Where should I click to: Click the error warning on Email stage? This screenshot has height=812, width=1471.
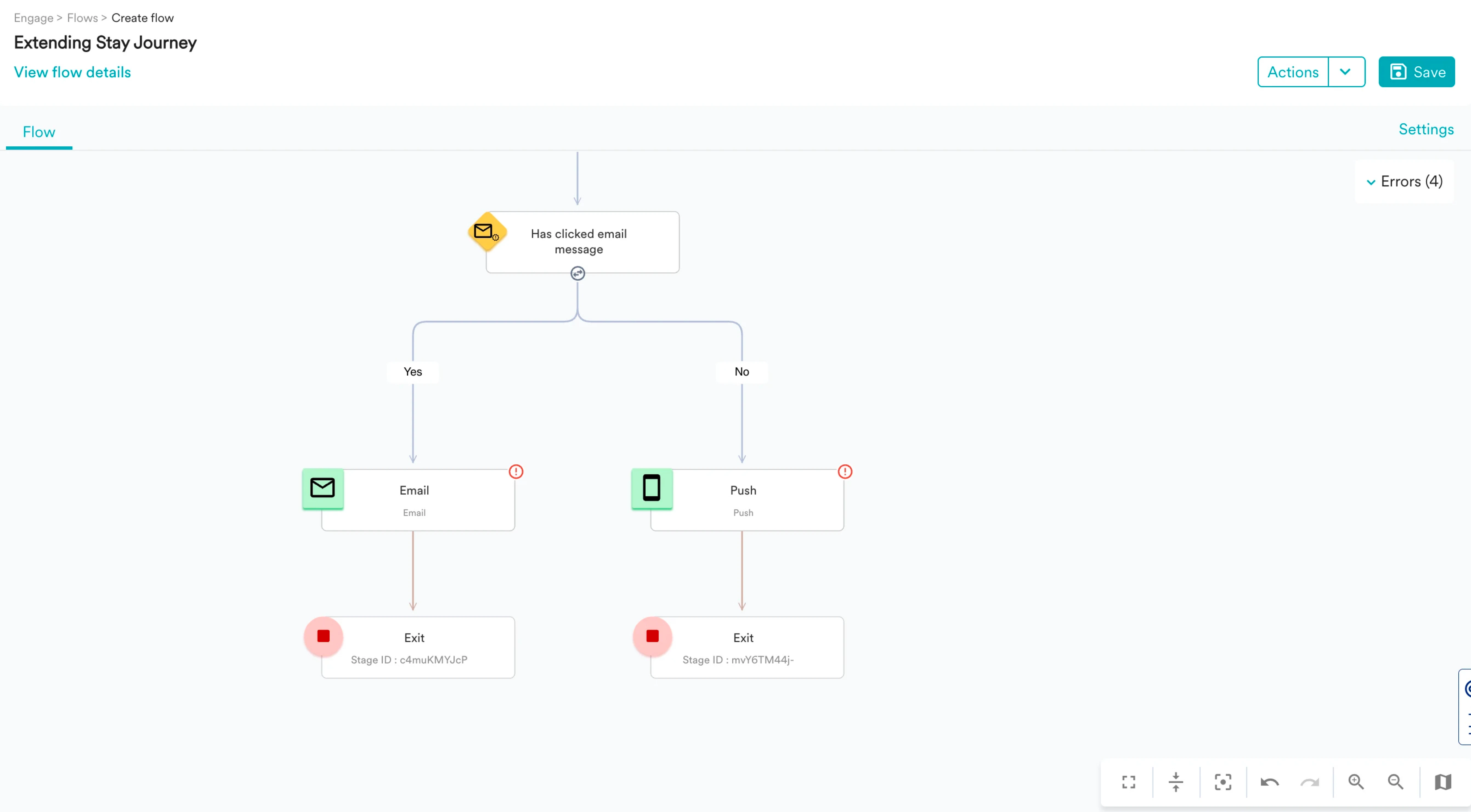click(516, 472)
